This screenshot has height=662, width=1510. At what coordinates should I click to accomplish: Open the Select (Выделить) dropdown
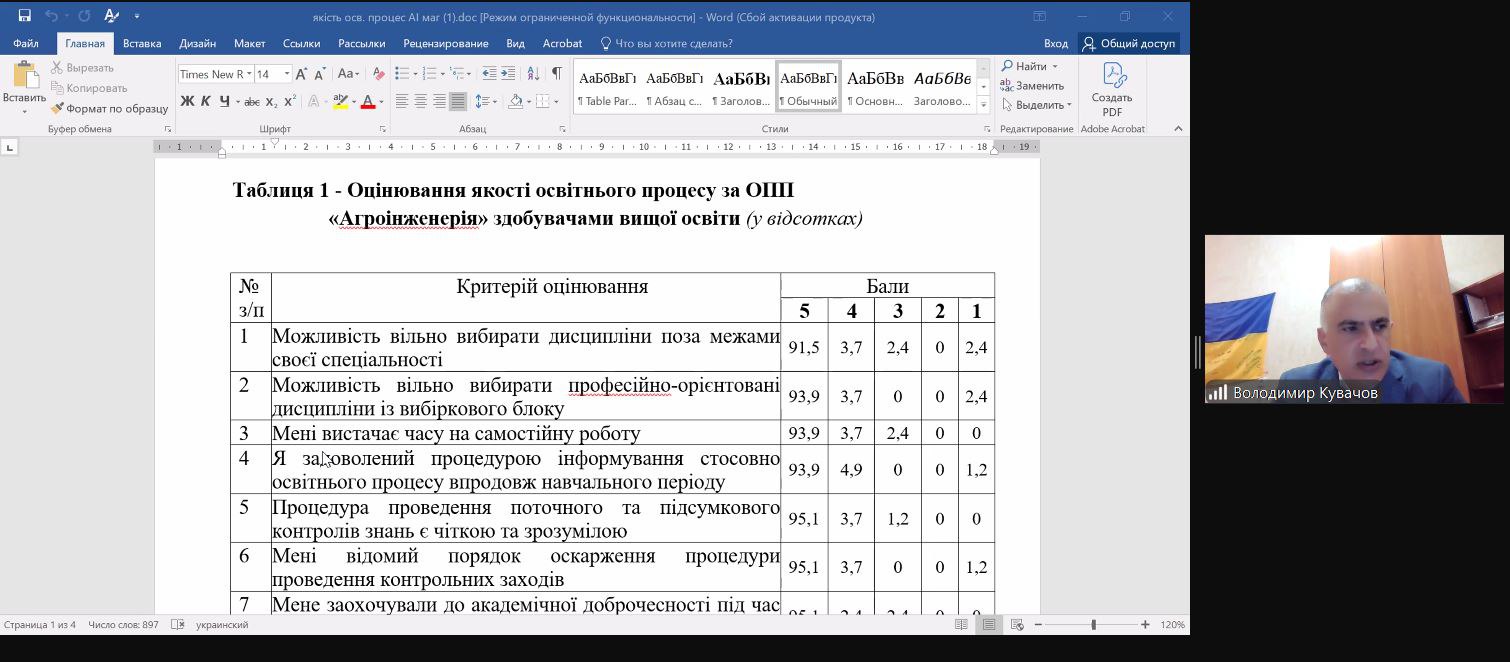1037,105
